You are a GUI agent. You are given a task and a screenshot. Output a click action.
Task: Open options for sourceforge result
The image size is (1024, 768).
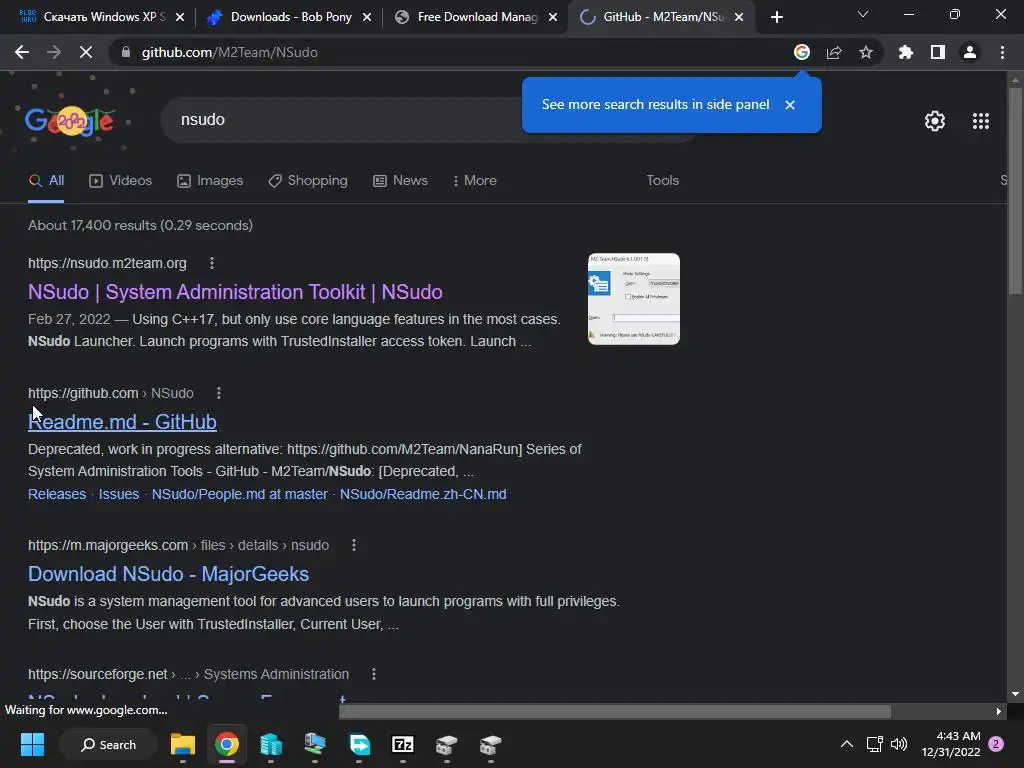pyautogui.click(x=374, y=674)
